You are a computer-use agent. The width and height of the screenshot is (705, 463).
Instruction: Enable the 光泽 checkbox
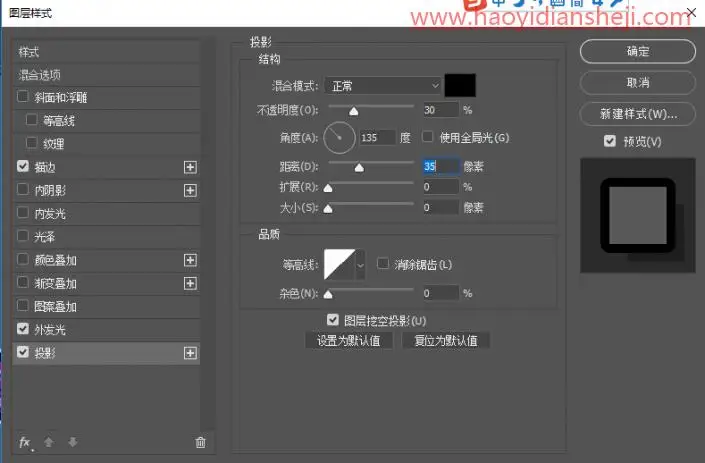[x=22, y=236]
